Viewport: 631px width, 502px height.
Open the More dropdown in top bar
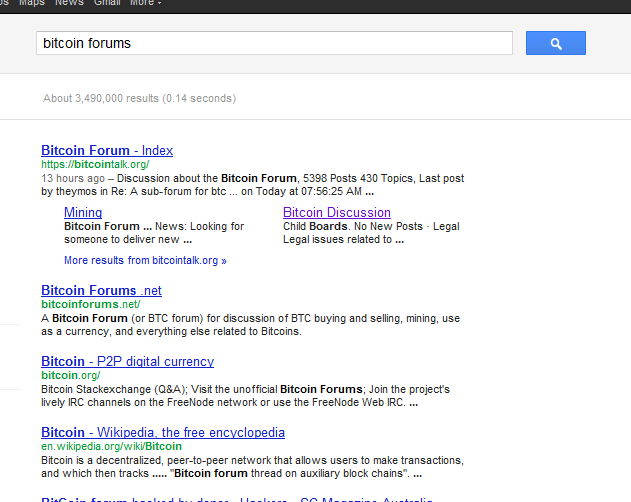pyautogui.click(x=145, y=3)
